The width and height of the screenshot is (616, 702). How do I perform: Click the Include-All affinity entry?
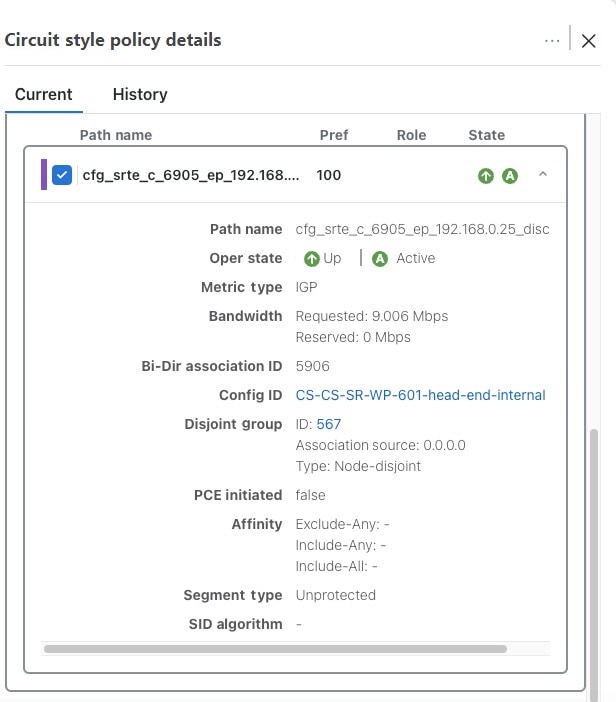click(x=337, y=566)
